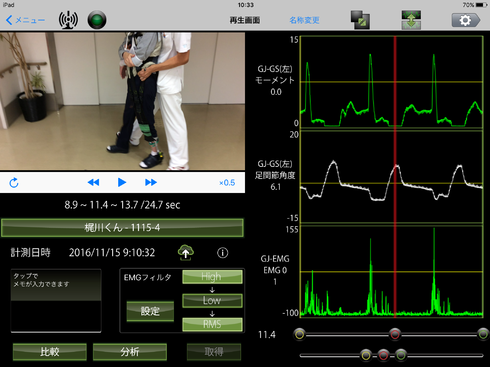This screenshot has width=490, height=367.
Task: Toggle the Low EMG filter
Action: point(212,300)
